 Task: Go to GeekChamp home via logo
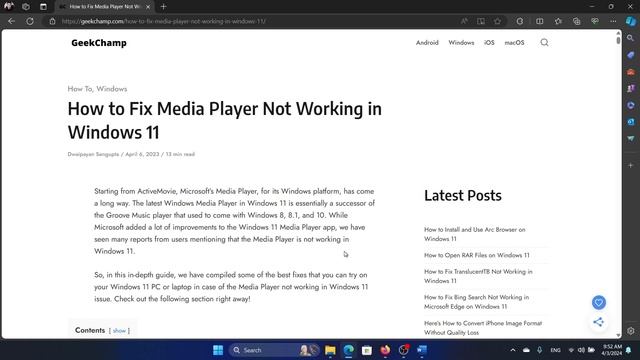point(99,43)
